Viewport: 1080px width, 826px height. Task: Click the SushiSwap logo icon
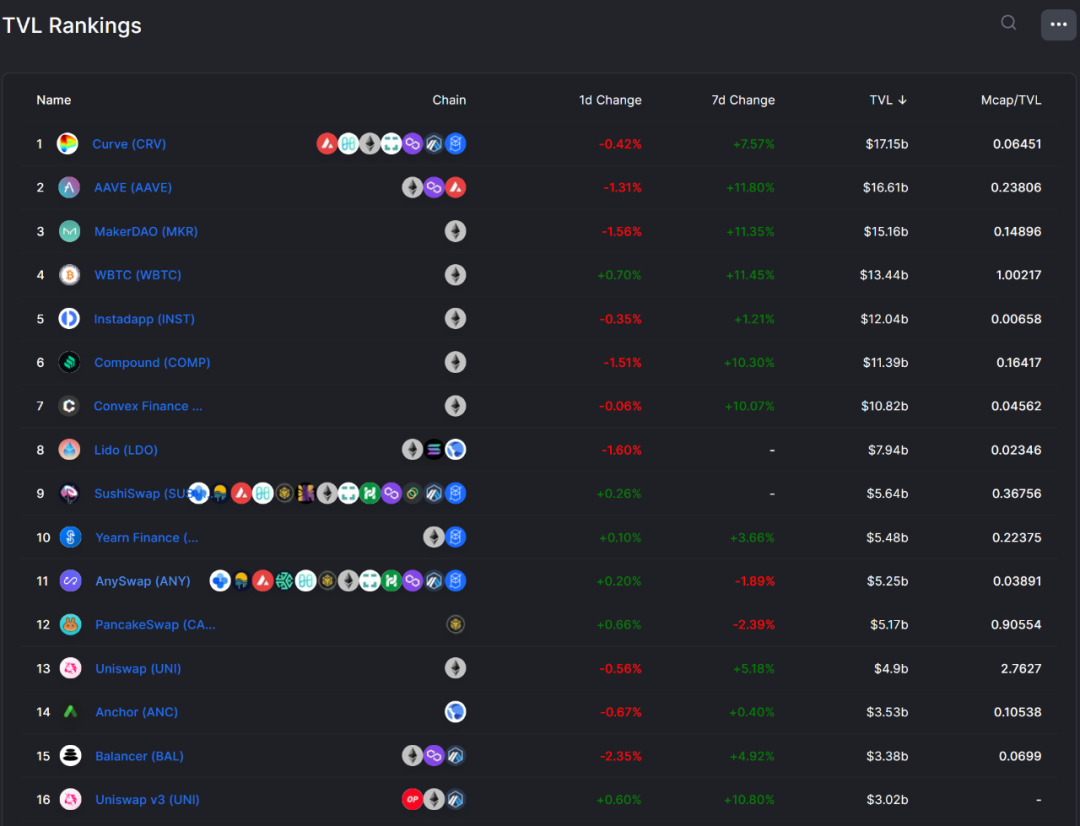pyautogui.click(x=69, y=493)
